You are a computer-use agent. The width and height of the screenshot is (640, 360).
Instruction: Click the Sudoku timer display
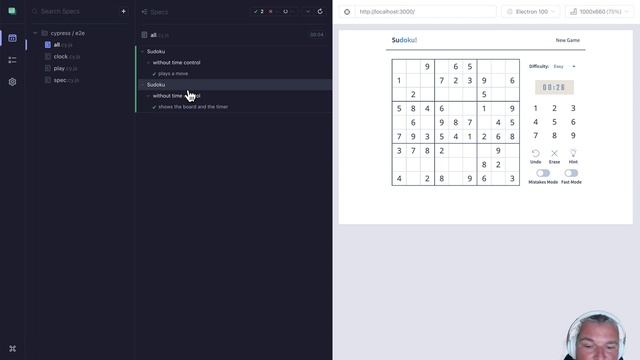click(554, 87)
